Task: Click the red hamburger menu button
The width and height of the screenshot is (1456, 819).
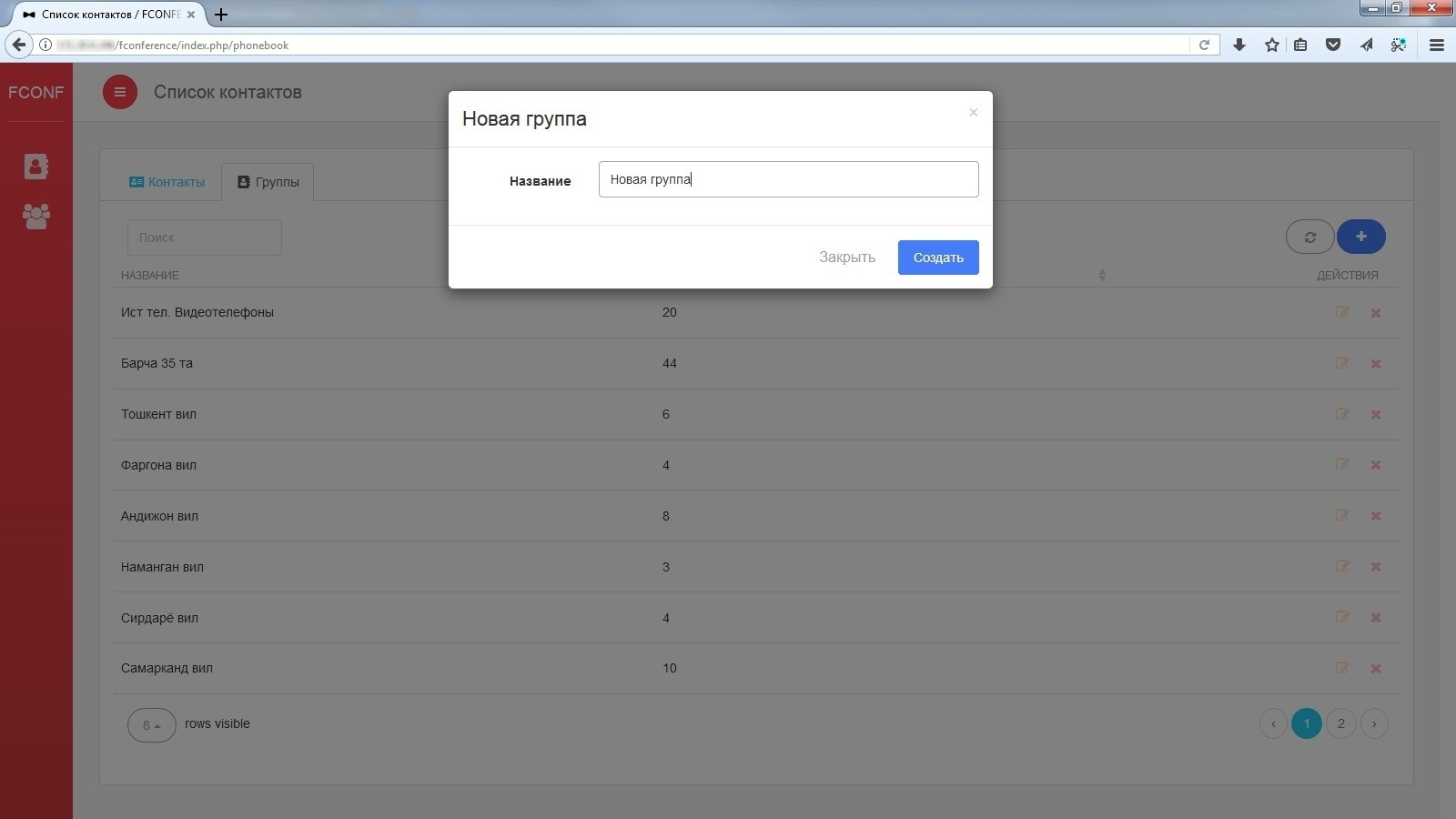Action: pyautogui.click(x=119, y=92)
